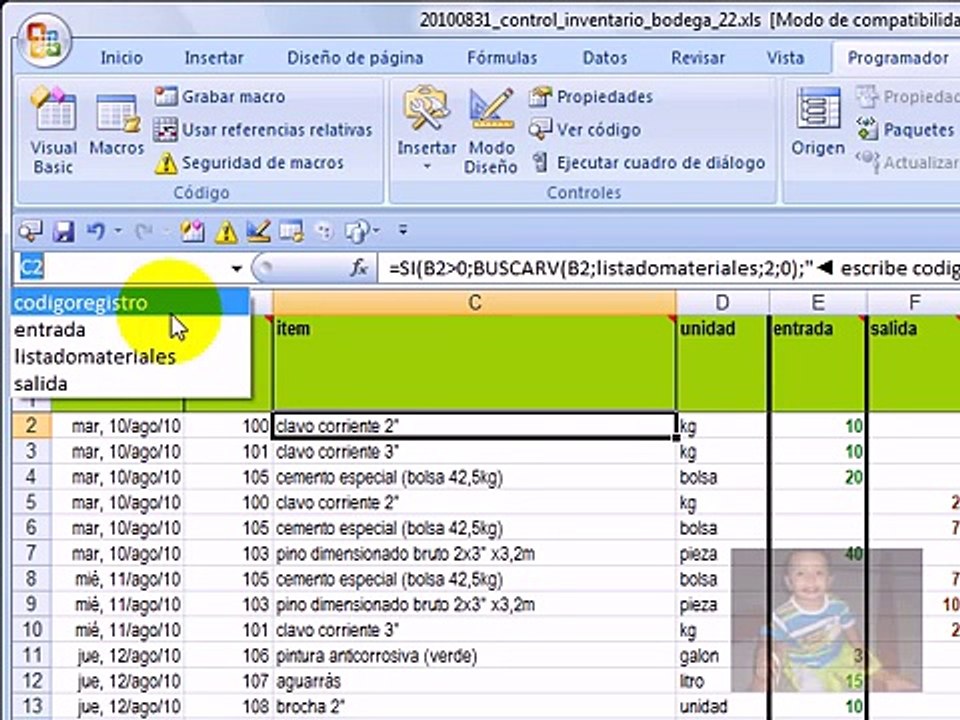The height and width of the screenshot is (720, 960).
Task: Click the Name Box field showing C2
Action: coord(121,268)
